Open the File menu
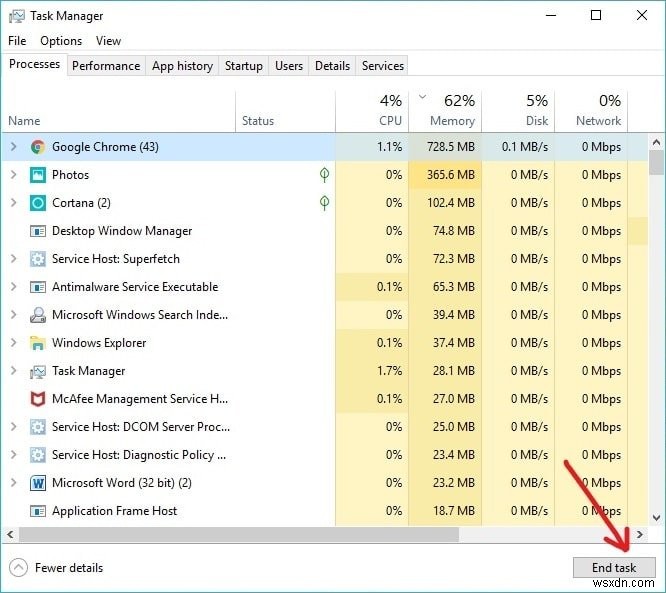 [x=17, y=41]
